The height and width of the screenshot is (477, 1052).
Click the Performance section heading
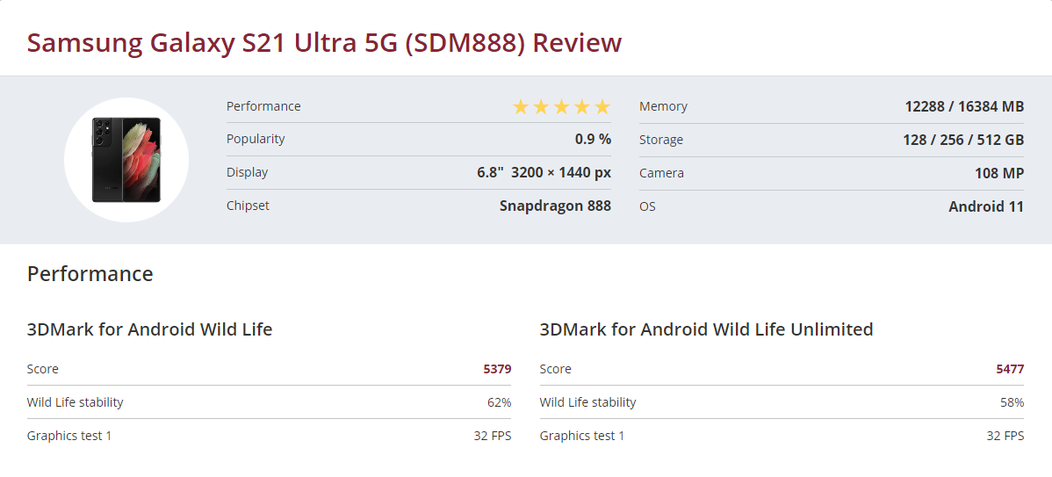pos(90,274)
